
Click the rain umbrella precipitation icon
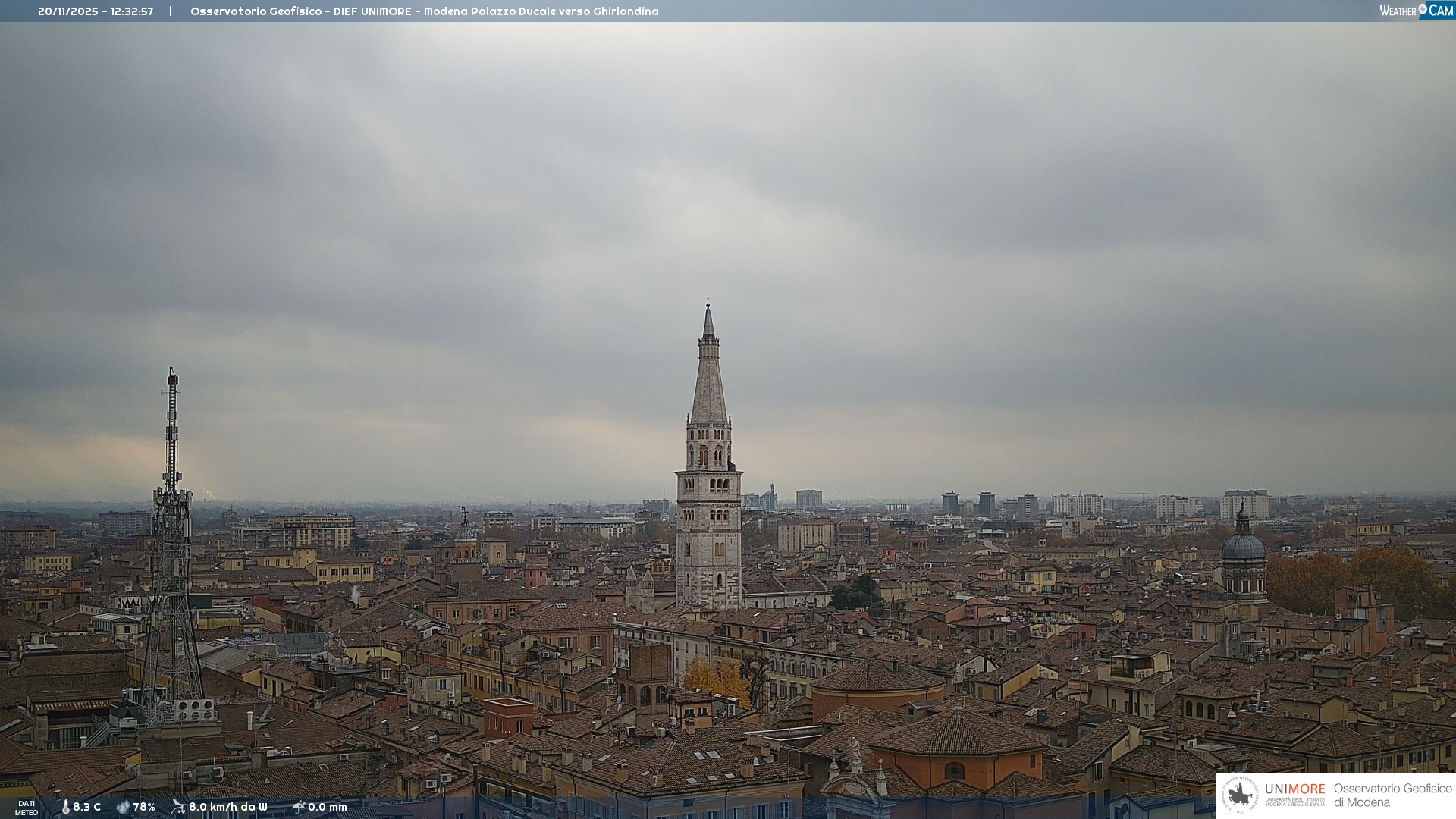[298, 807]
